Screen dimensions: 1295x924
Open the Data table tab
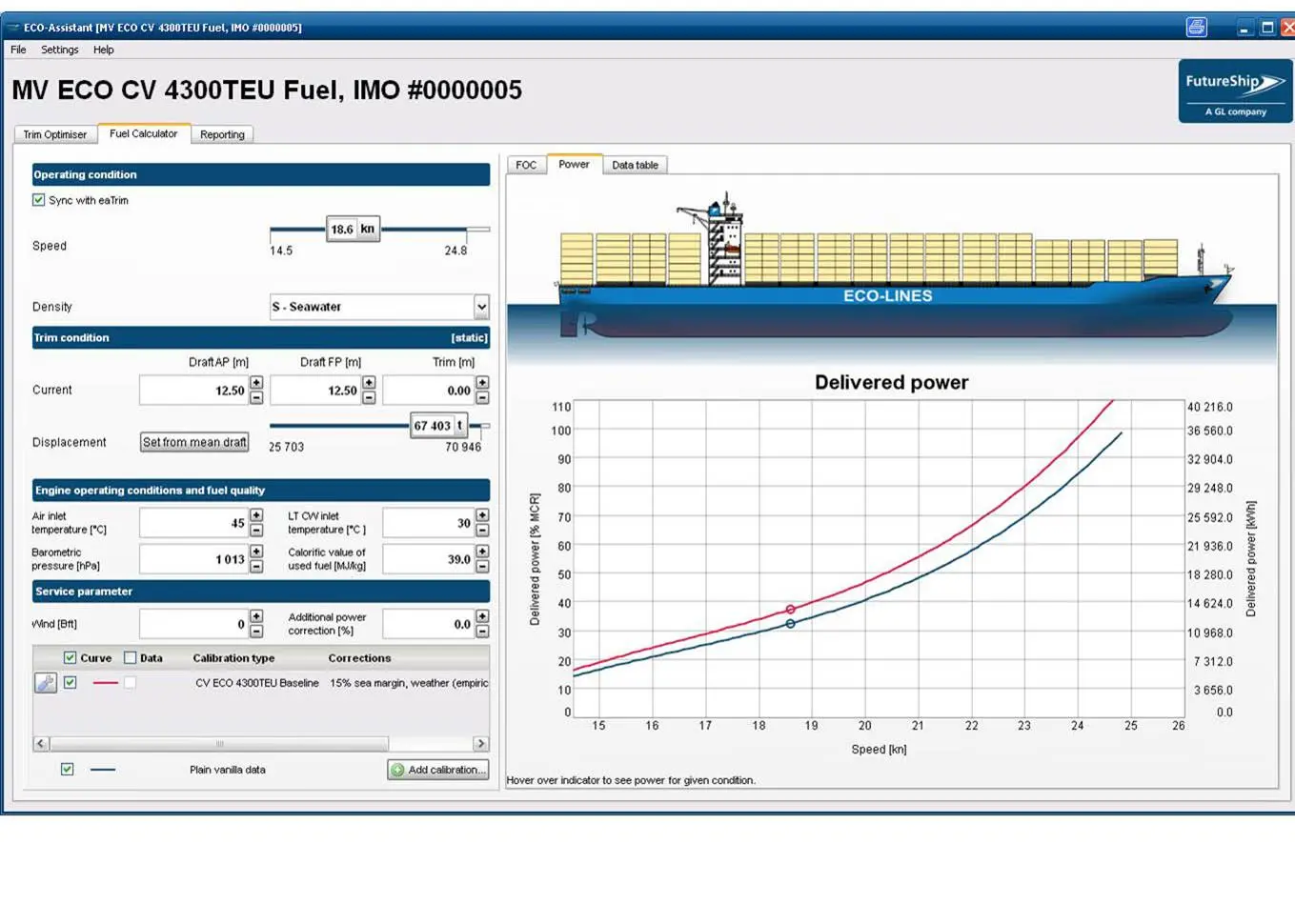635,165
